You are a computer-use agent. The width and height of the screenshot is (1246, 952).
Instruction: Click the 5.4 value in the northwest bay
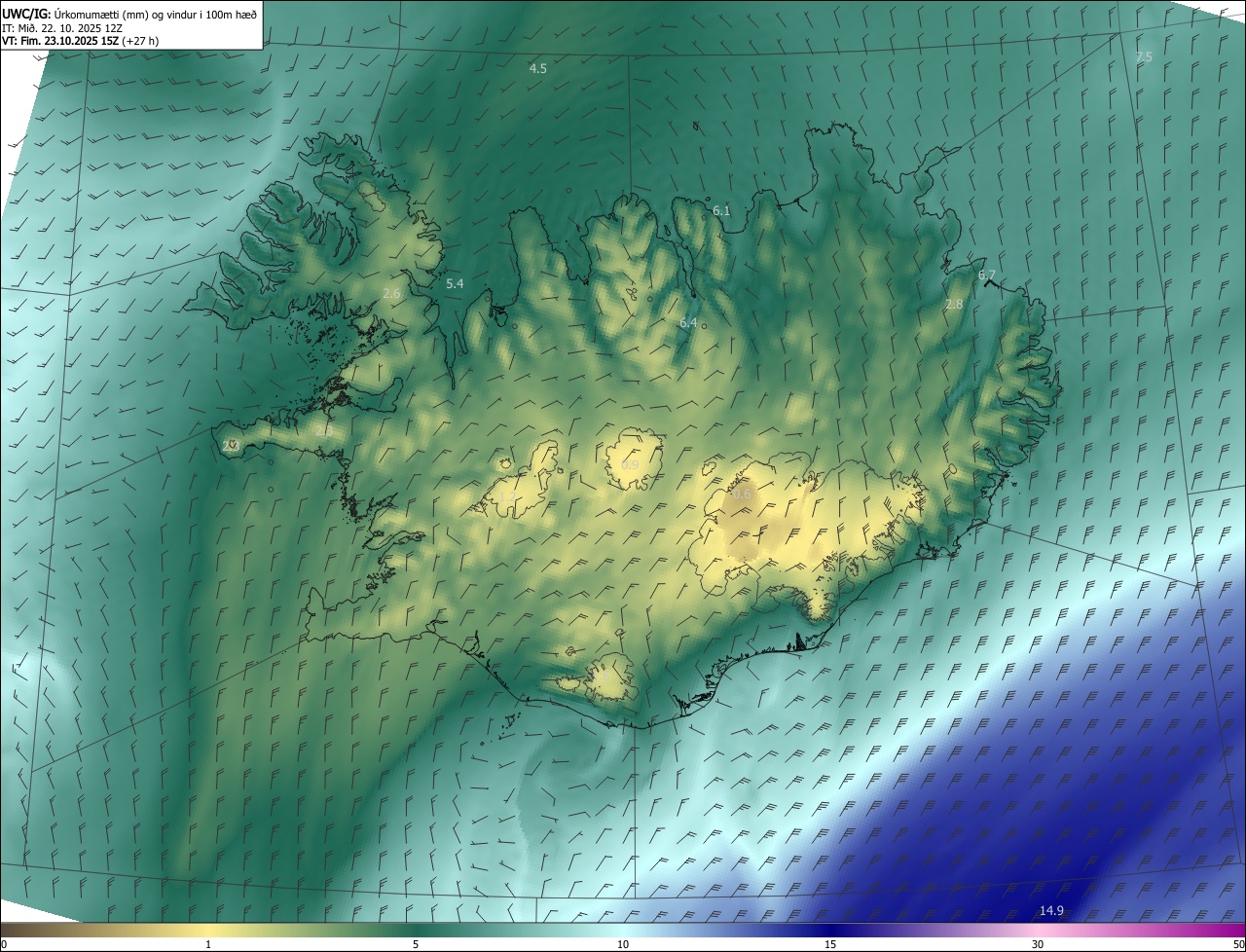tap(455, 283)
